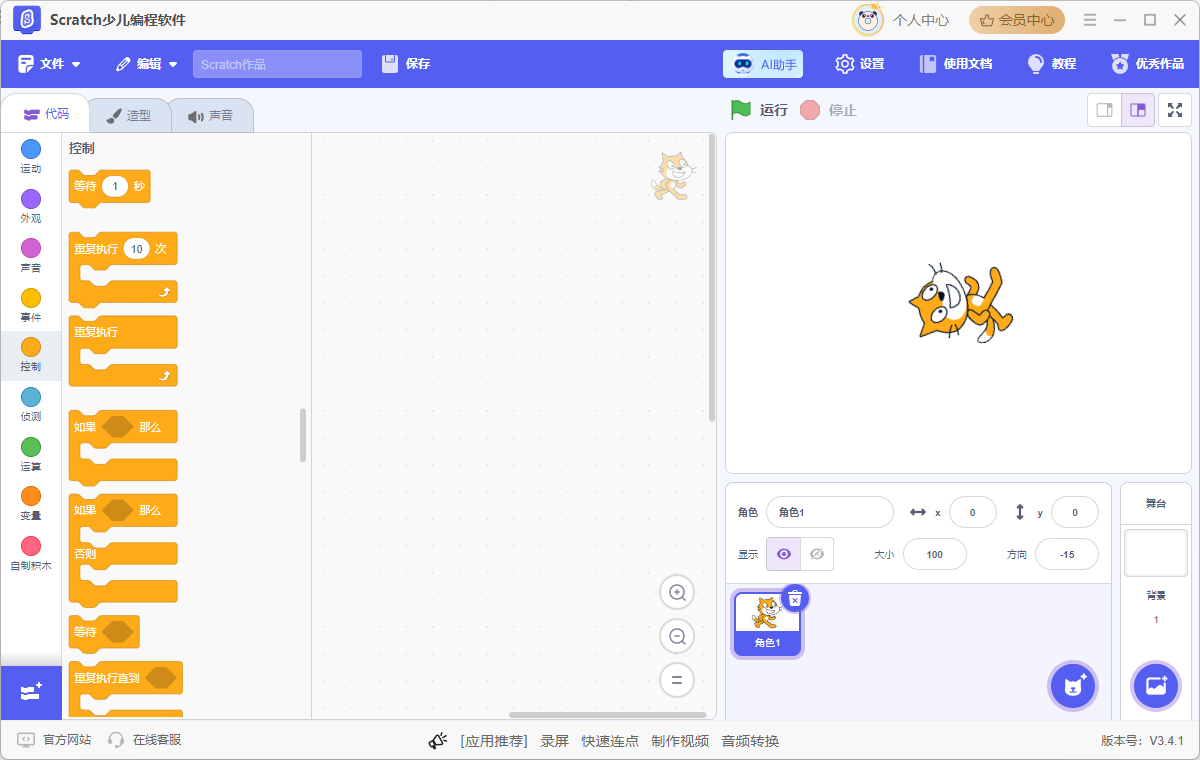This screenshot has height=760, width=1200.
Task: Click the 大小 size field 100
Action: point(935,554)
